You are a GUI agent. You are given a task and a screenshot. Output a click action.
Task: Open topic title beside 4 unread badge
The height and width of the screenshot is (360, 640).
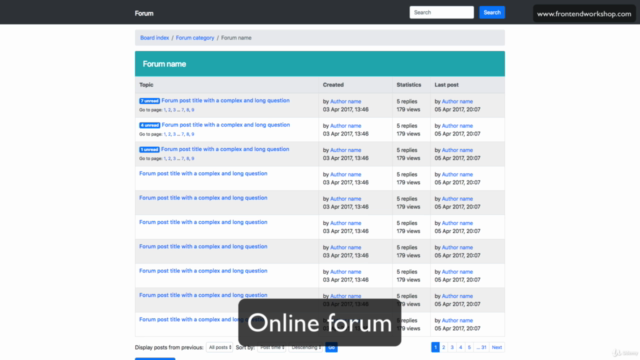pos(226,125)
